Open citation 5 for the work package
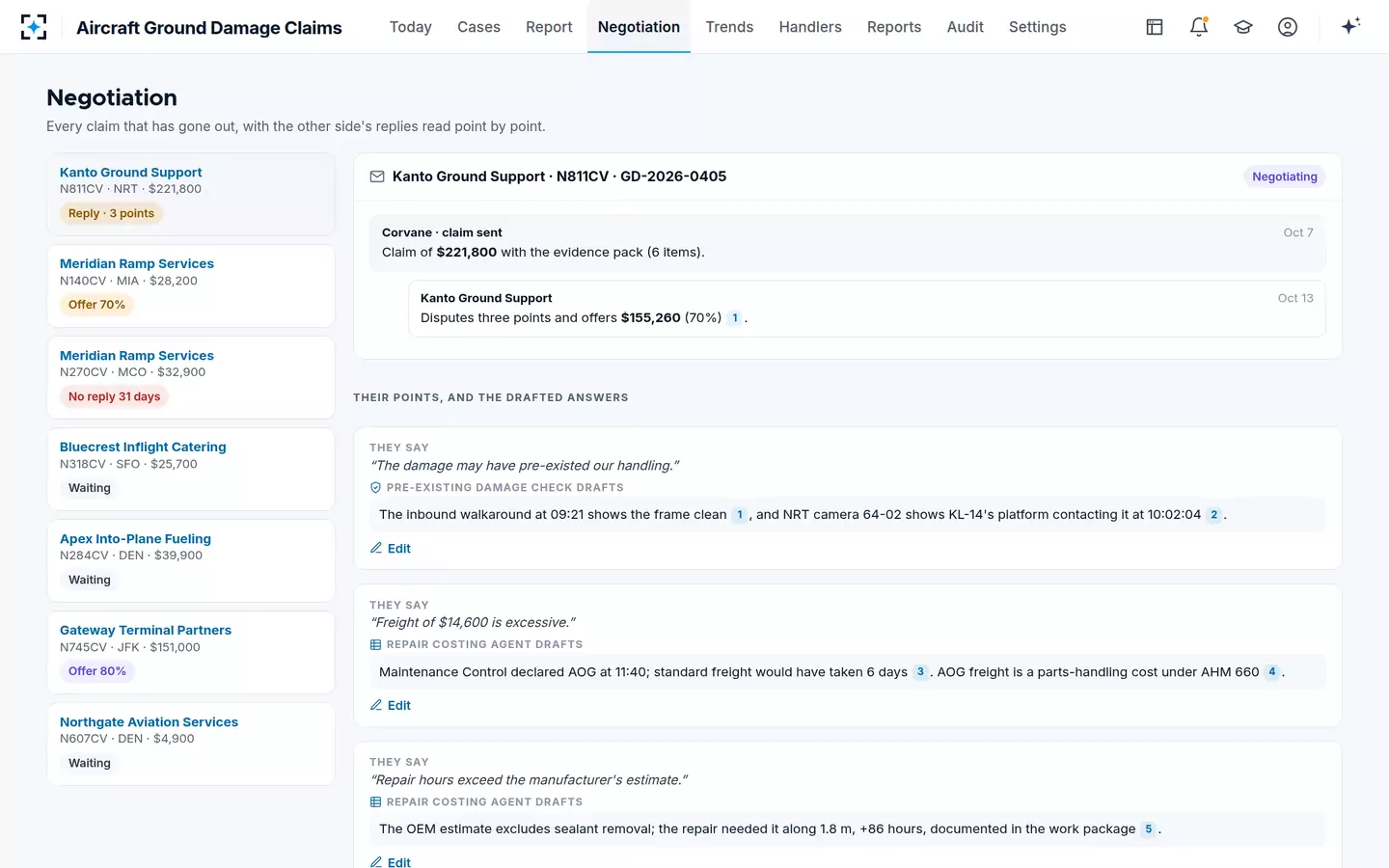The width and height of the screenshot is (1389, 868). pos(1149,829)
